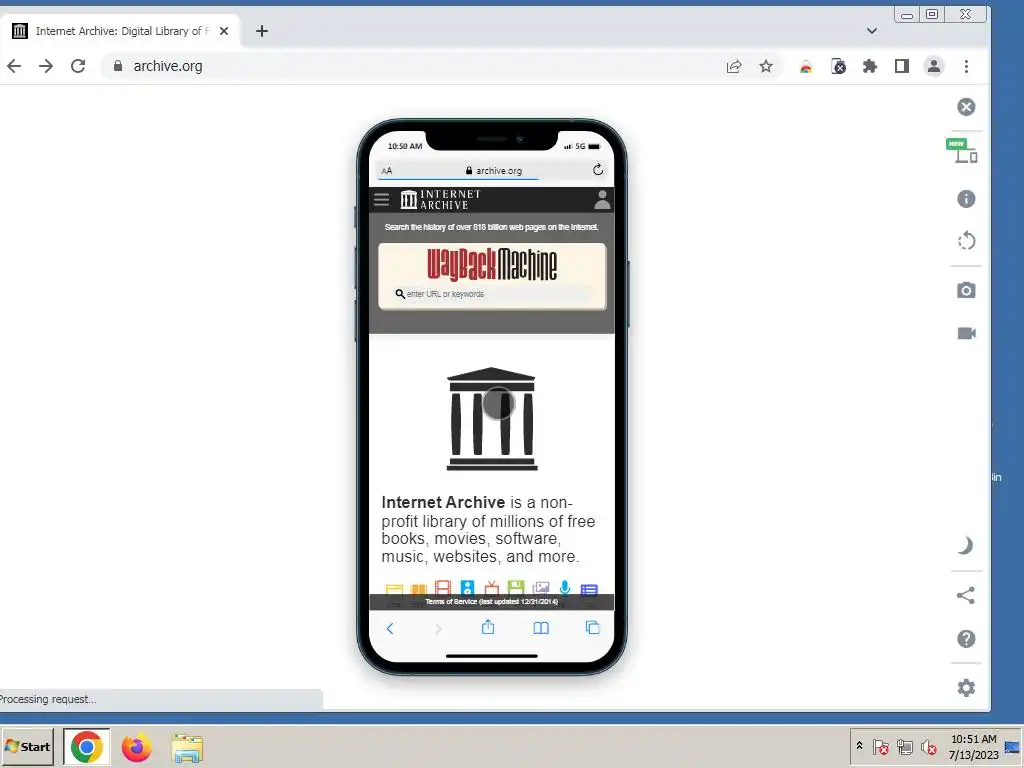1024x768 pixels.
Task: Toggle dark mode with the moon icon
Action: coord(966,545)
